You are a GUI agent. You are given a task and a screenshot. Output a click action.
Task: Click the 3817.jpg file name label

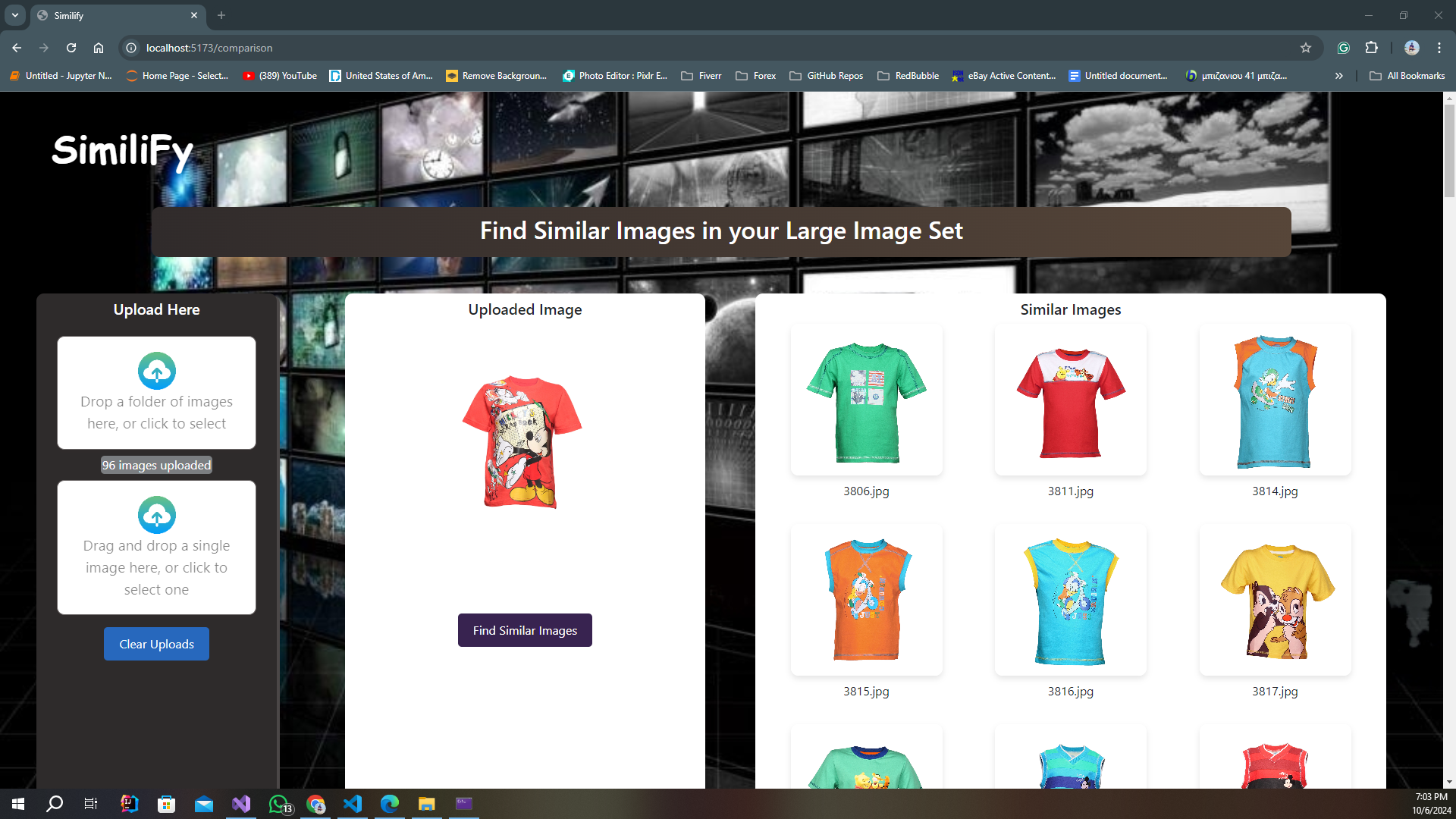1275,692
